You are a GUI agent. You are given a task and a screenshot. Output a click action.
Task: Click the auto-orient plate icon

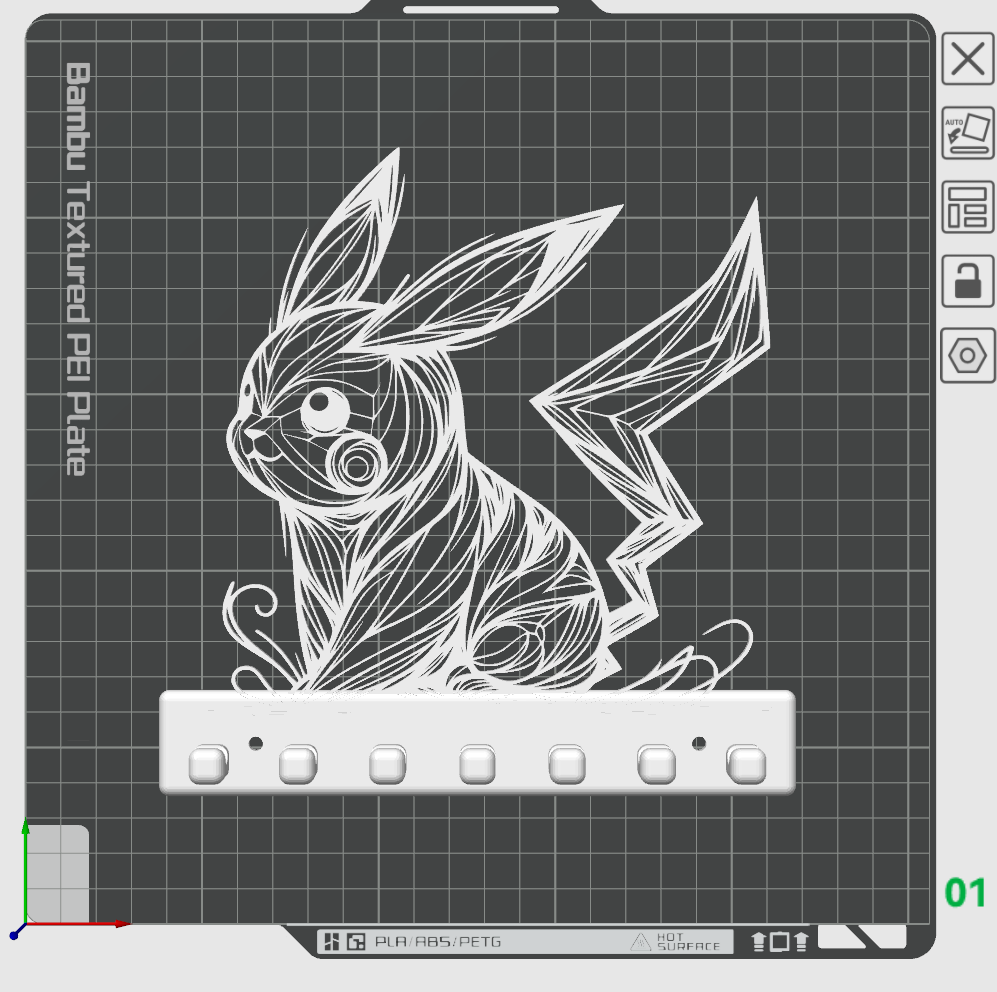pos(968,133)
